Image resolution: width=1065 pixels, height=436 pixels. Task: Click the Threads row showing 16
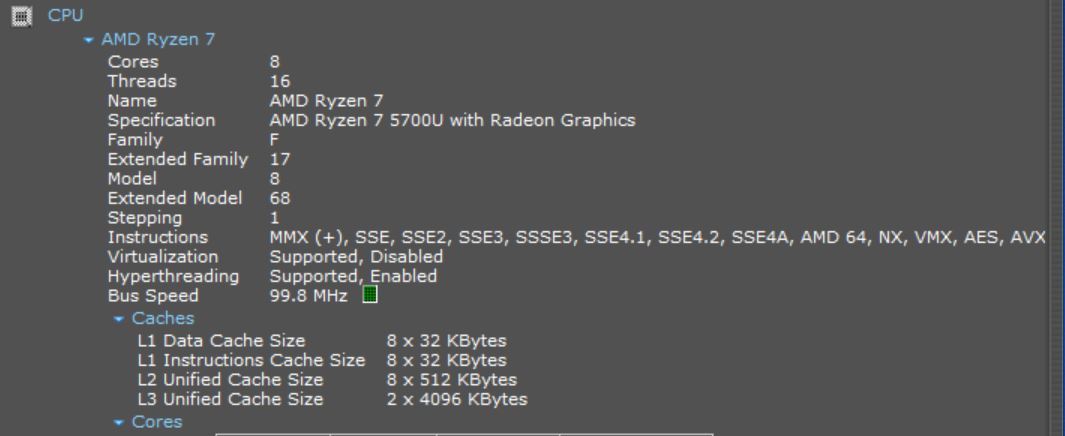pyautogui.click(x=199, y=81)
